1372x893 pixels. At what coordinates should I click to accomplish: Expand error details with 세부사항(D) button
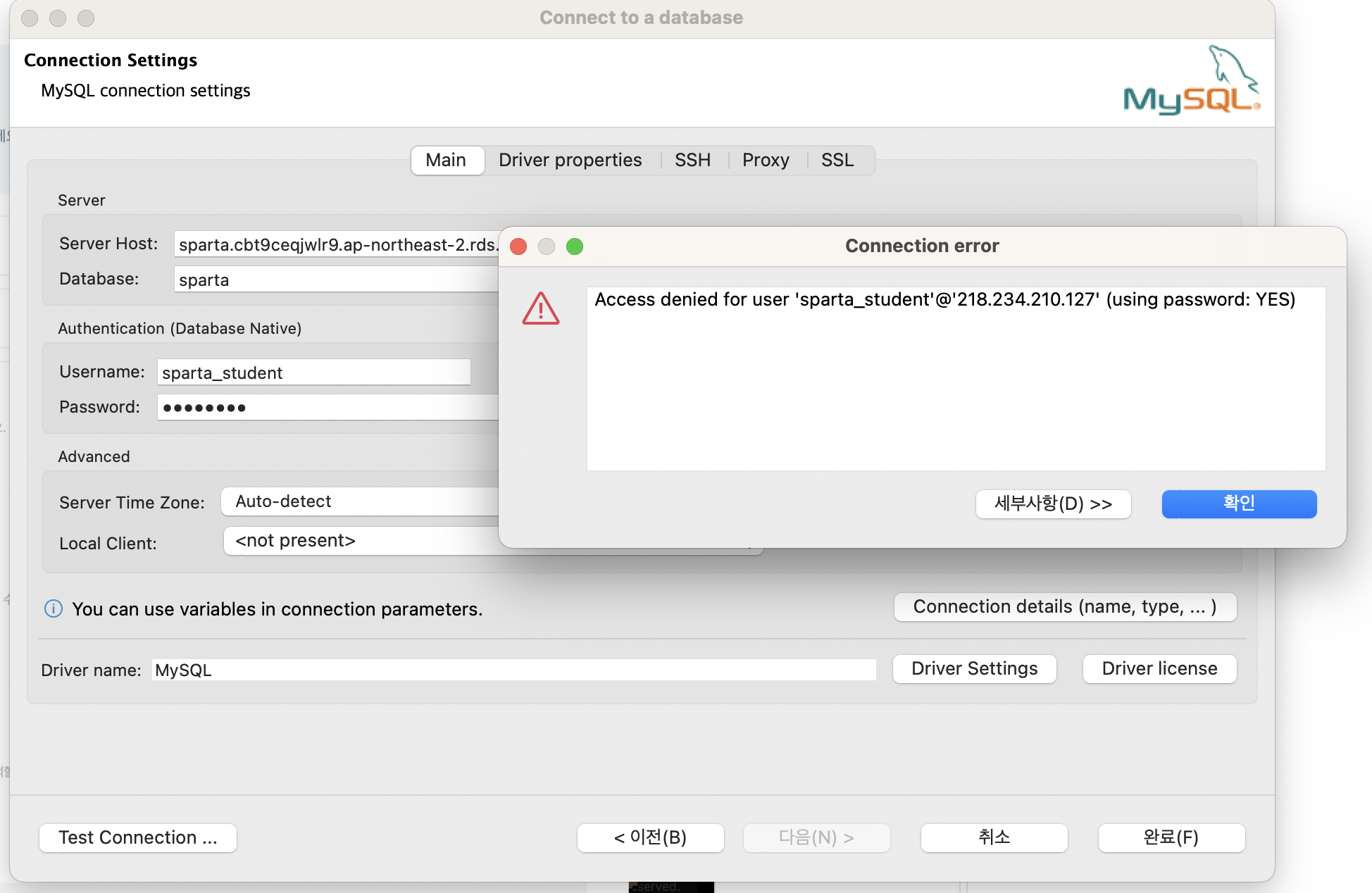tap(1053, 504)
